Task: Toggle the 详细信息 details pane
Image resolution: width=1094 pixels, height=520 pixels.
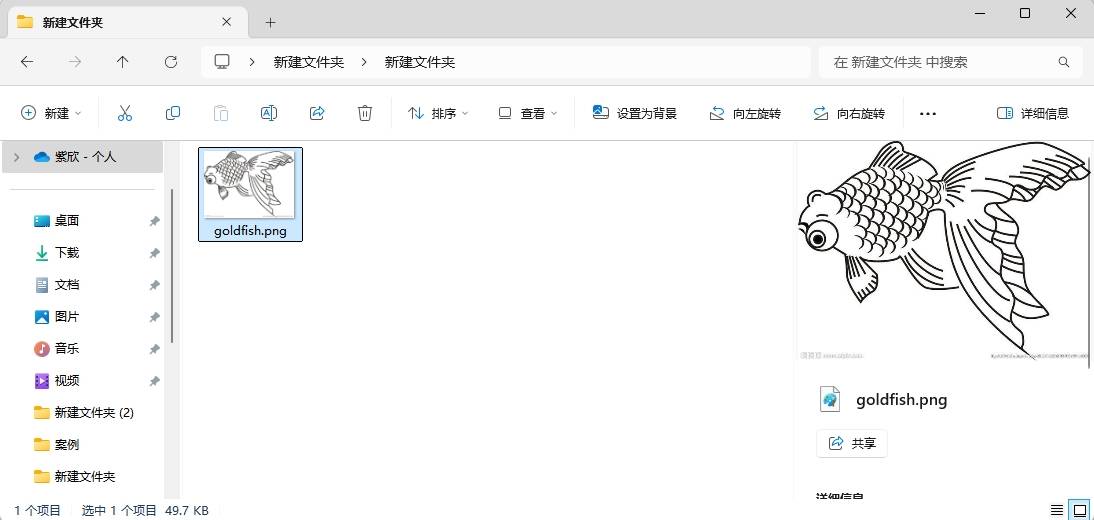Action: click(1033, 113)
